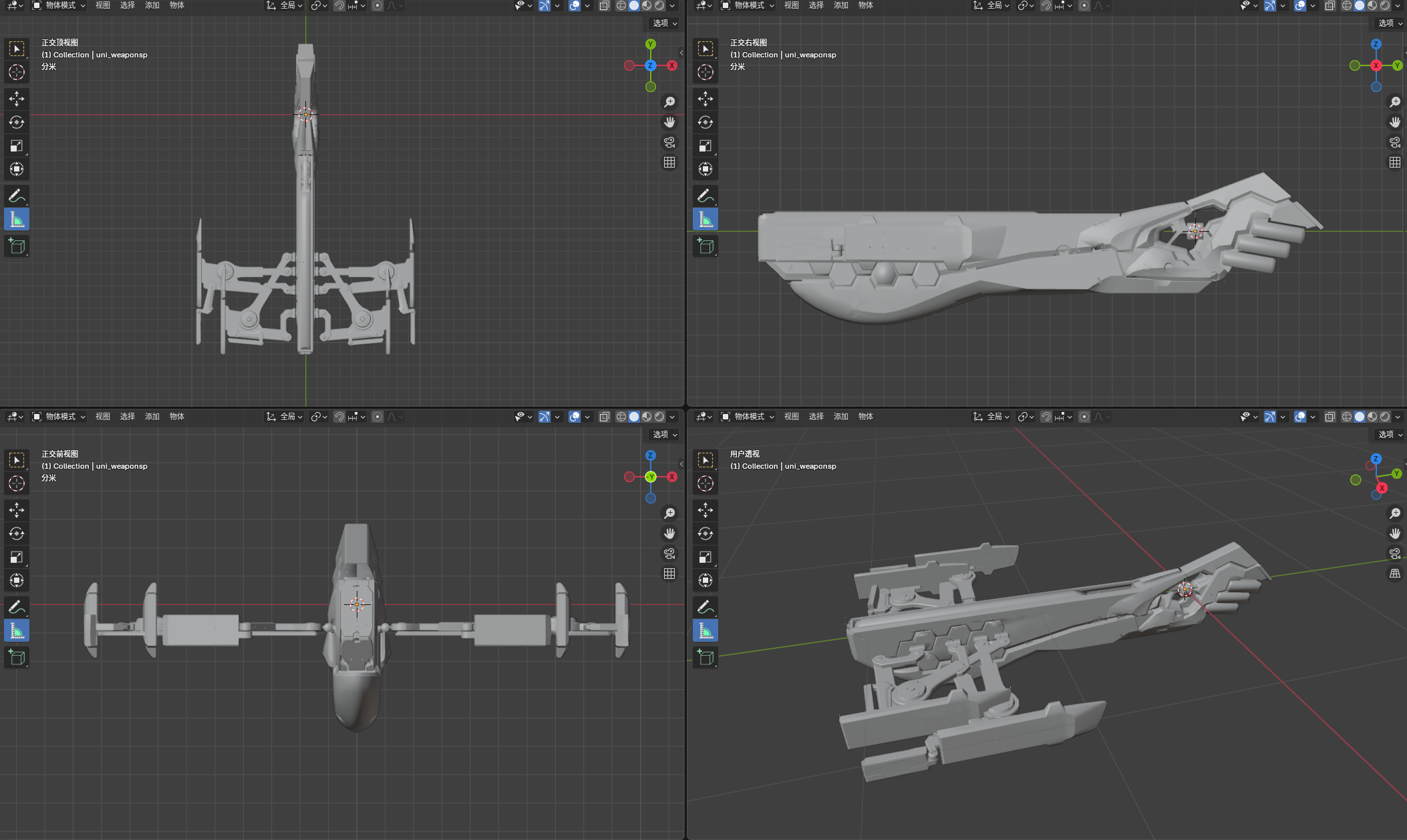Select the Cursor tool in right view
Image resolution: width=1407 pixels, height=840 pixels.
click(x=706, y=72)
